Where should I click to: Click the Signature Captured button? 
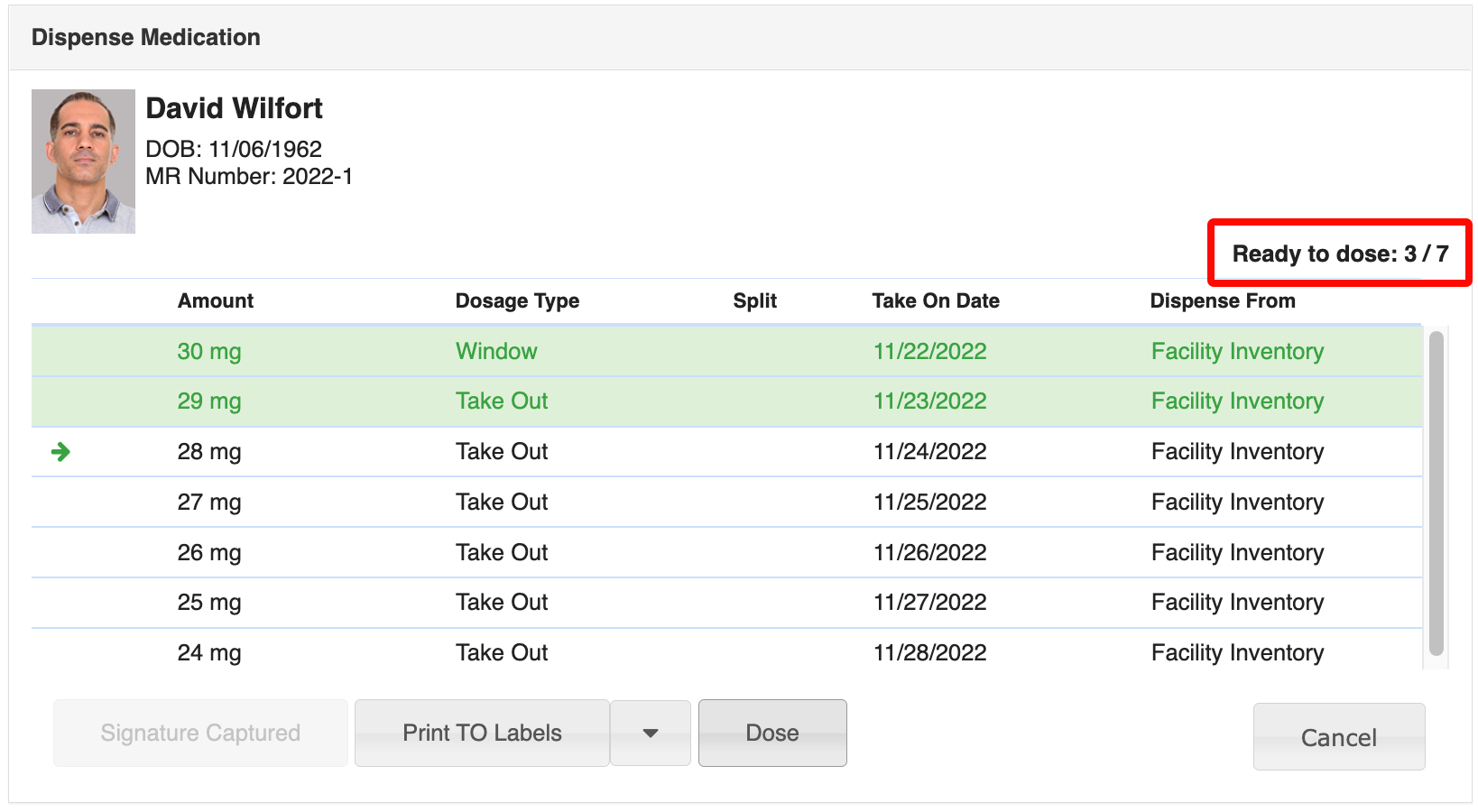(200, 734)
